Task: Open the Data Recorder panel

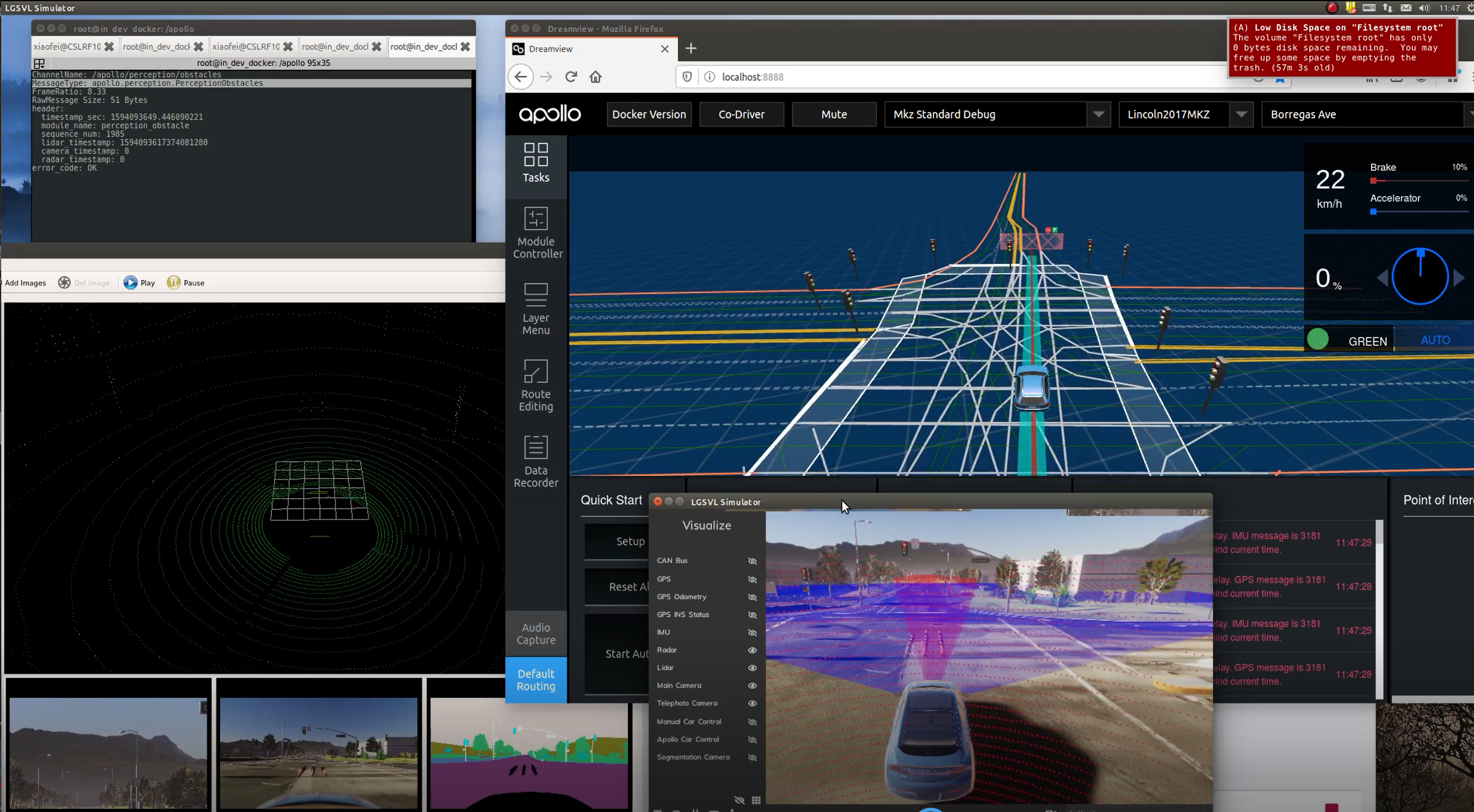Action: tap(535, 462)
